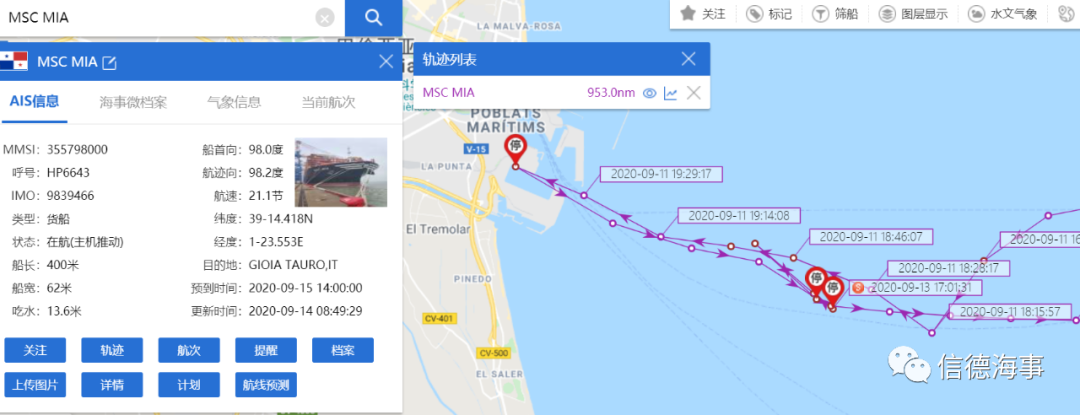Image resolution: width=1080 pixels, height=415 pixels.
Task: Expand the 筛船 filter options
Action: [836, 14]
